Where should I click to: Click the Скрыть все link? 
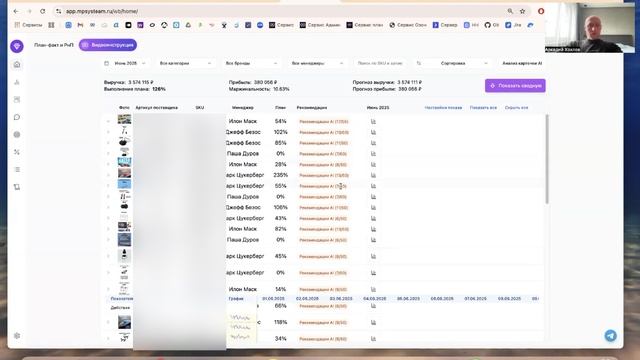(x=516, y=108)
